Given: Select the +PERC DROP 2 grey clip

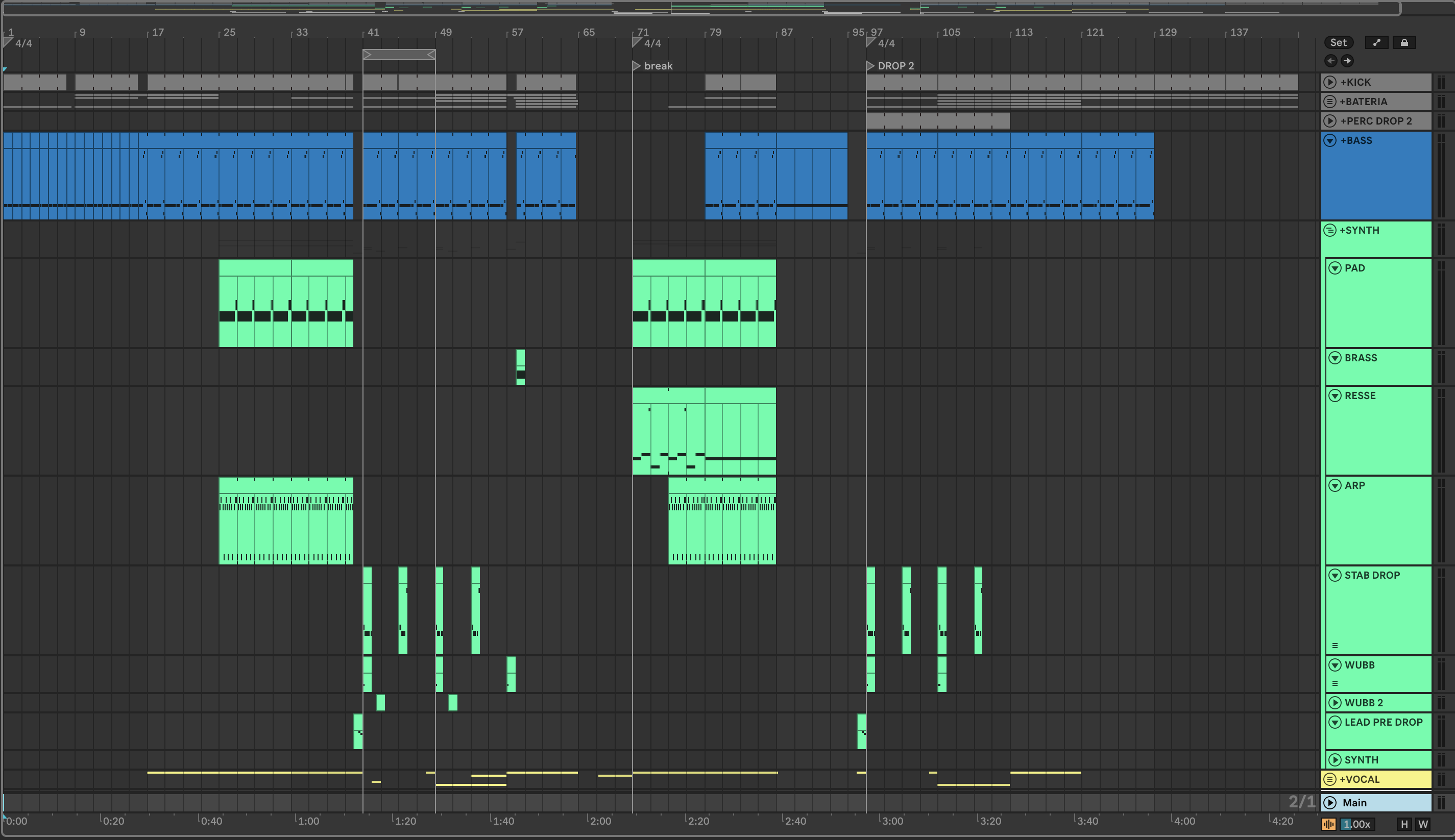Looking at the screenshot, I should (938, 121).
